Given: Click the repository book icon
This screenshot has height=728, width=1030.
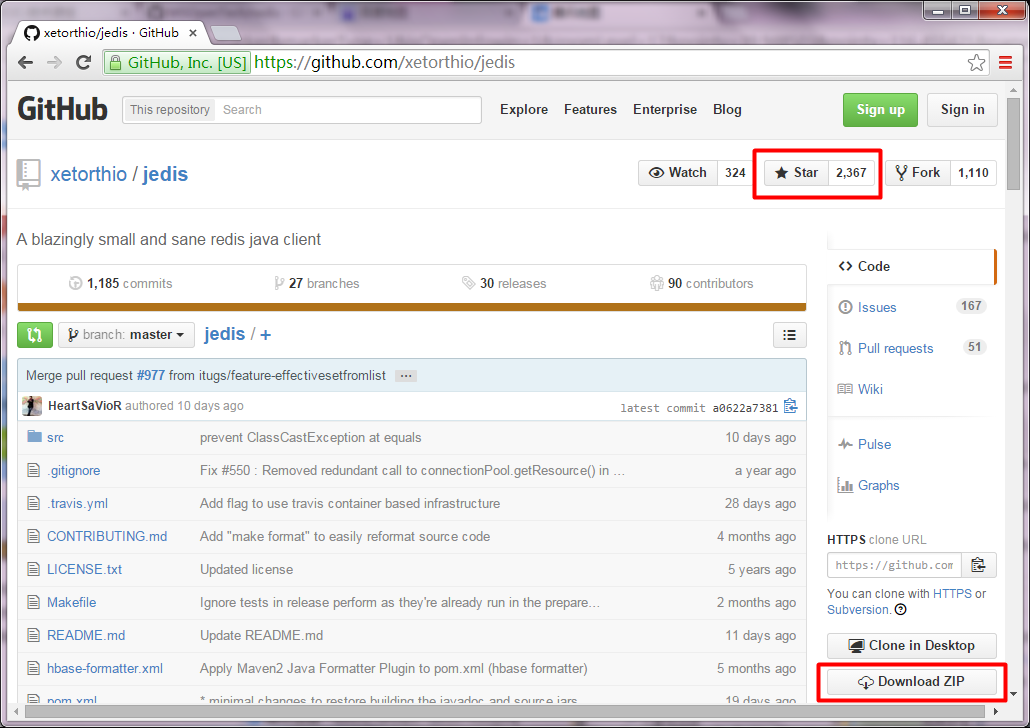Looking at the screenshot, I should pyautogui.click(x=28, y=175).
